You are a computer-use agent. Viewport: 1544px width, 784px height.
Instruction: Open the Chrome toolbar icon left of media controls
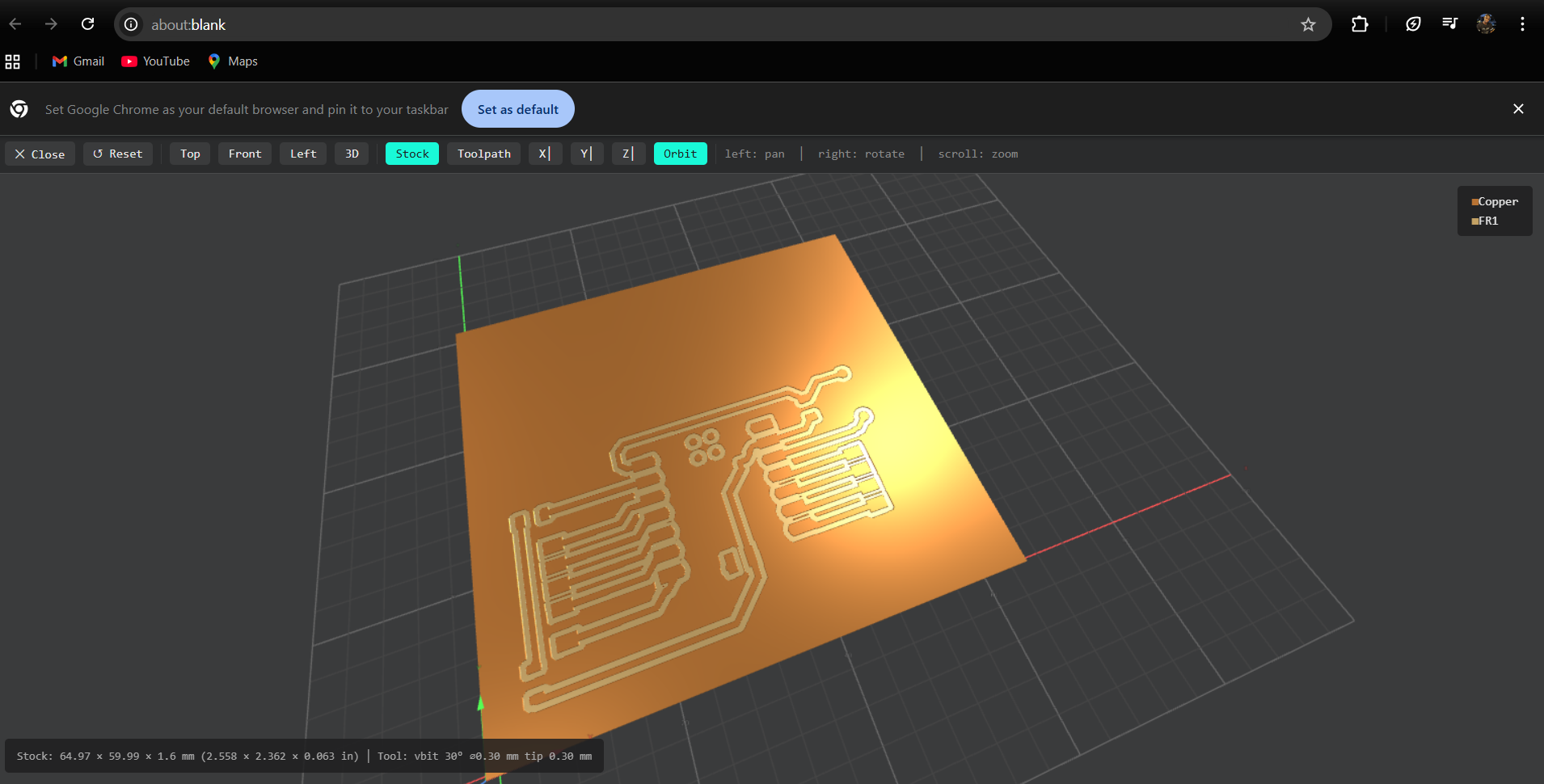point(1413,24)
